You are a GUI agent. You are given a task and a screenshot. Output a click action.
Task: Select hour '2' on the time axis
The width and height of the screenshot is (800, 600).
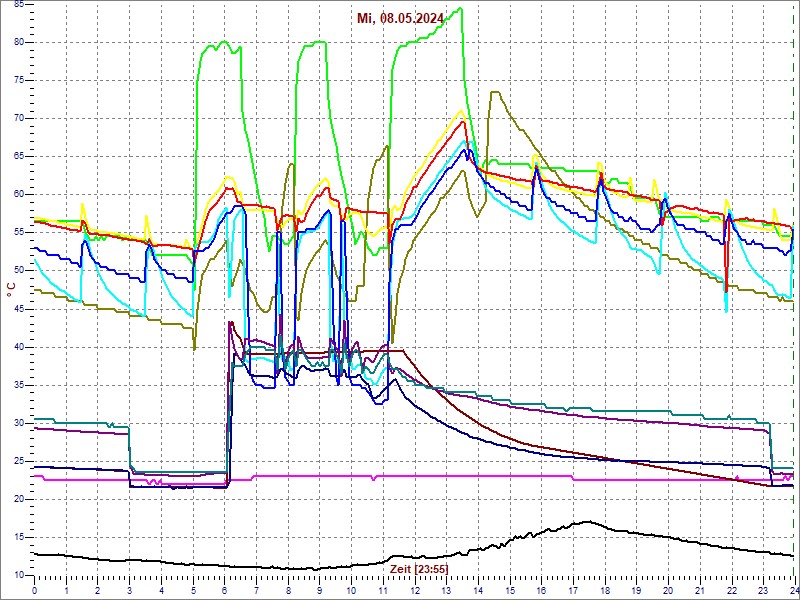click(98, 590)
